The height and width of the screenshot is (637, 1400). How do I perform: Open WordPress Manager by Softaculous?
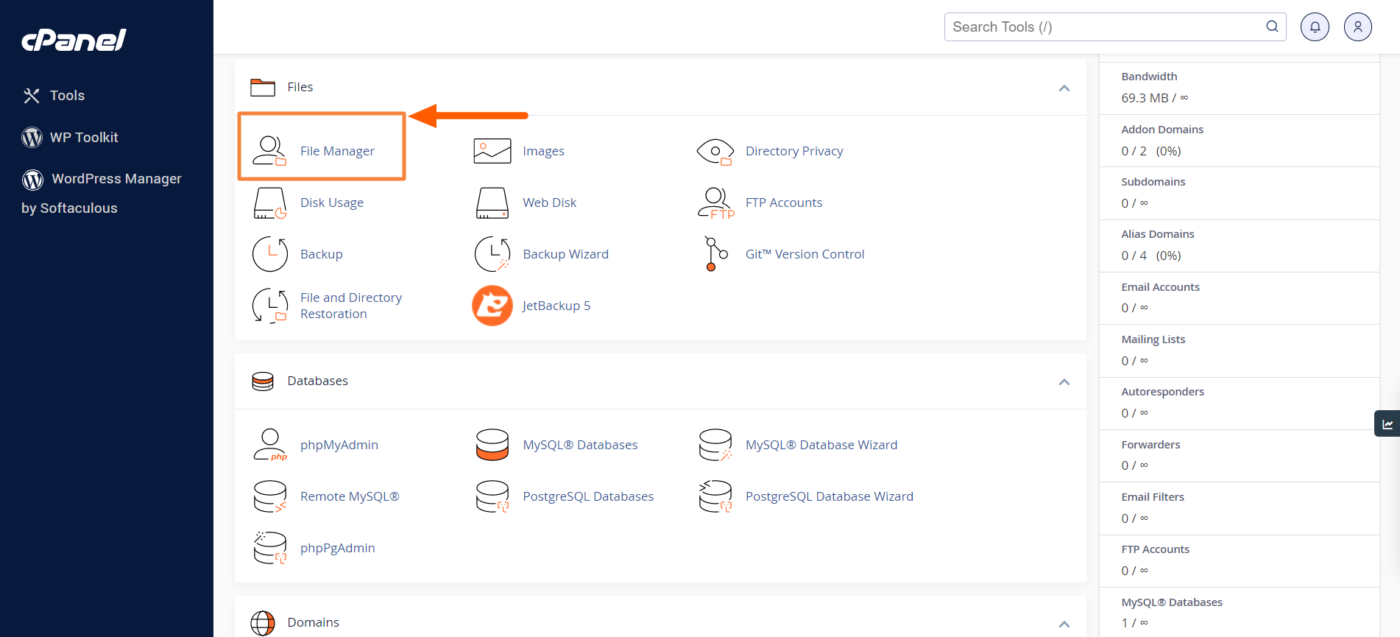tap(101, 192)
